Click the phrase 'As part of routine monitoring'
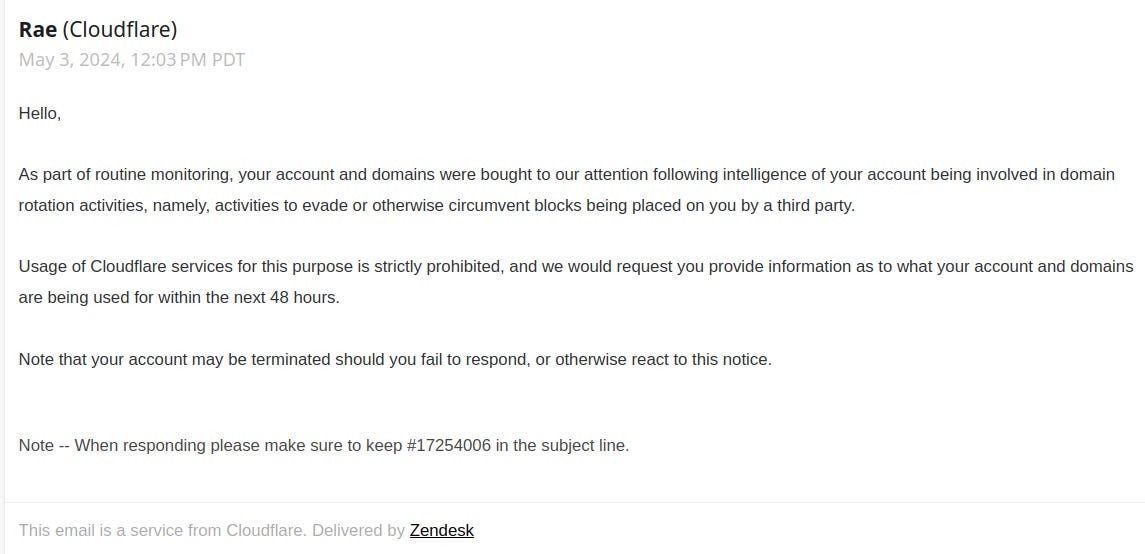 (x=126, y=175)
